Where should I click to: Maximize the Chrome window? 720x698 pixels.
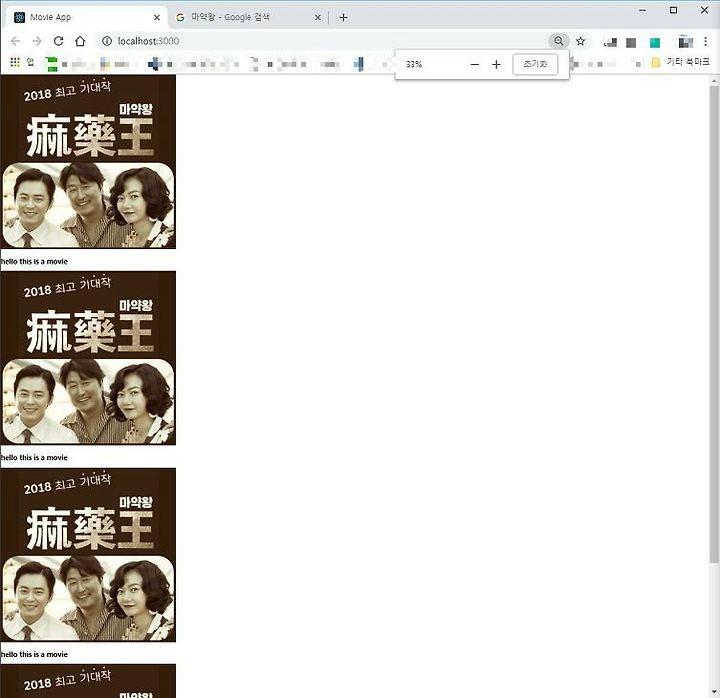pos(673,10)
